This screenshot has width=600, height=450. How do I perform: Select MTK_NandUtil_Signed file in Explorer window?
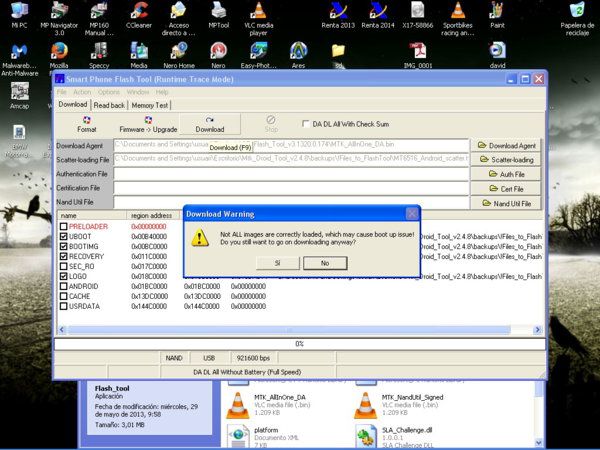pos(400,405)
